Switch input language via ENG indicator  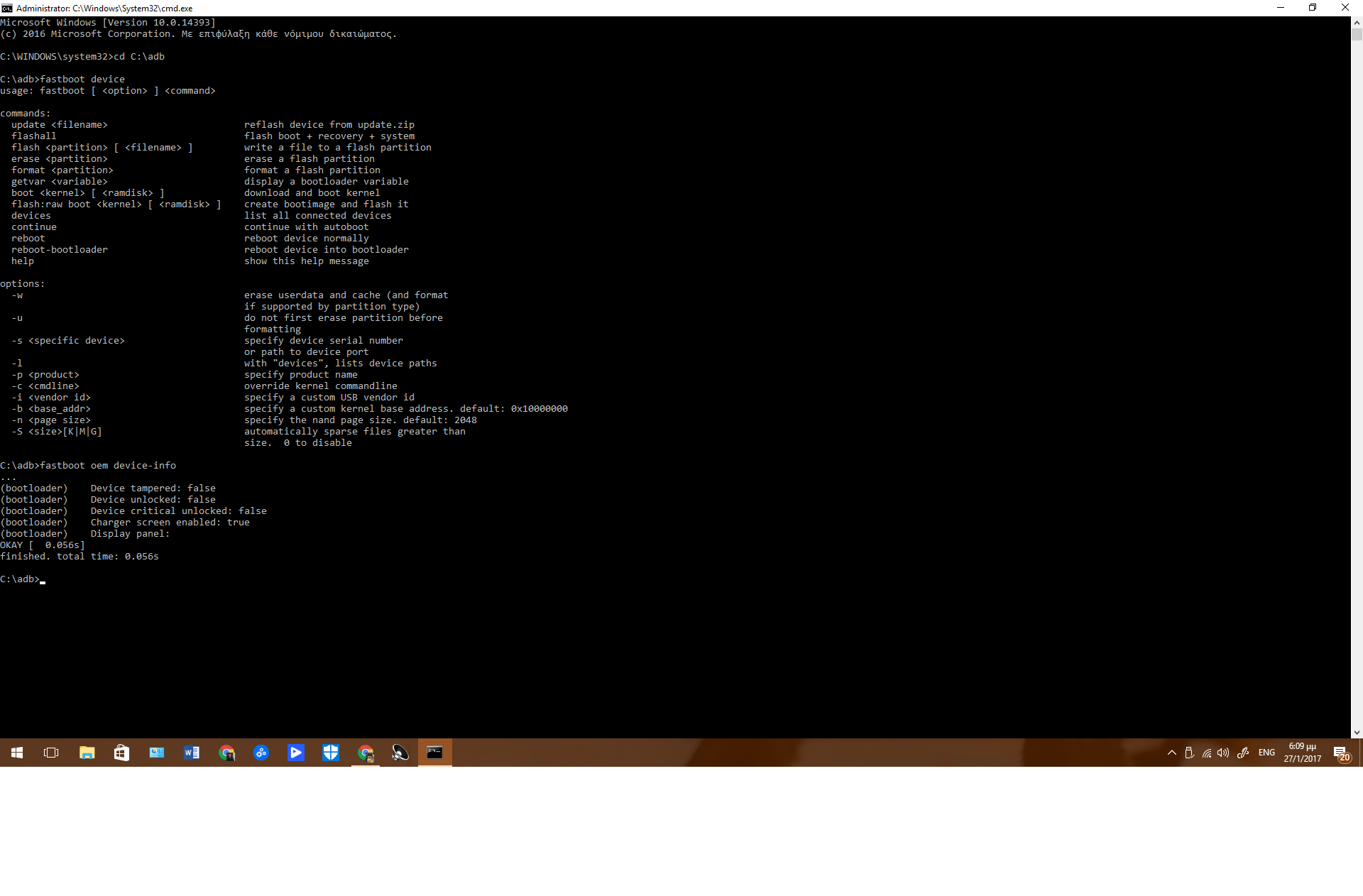point(1266,753)
